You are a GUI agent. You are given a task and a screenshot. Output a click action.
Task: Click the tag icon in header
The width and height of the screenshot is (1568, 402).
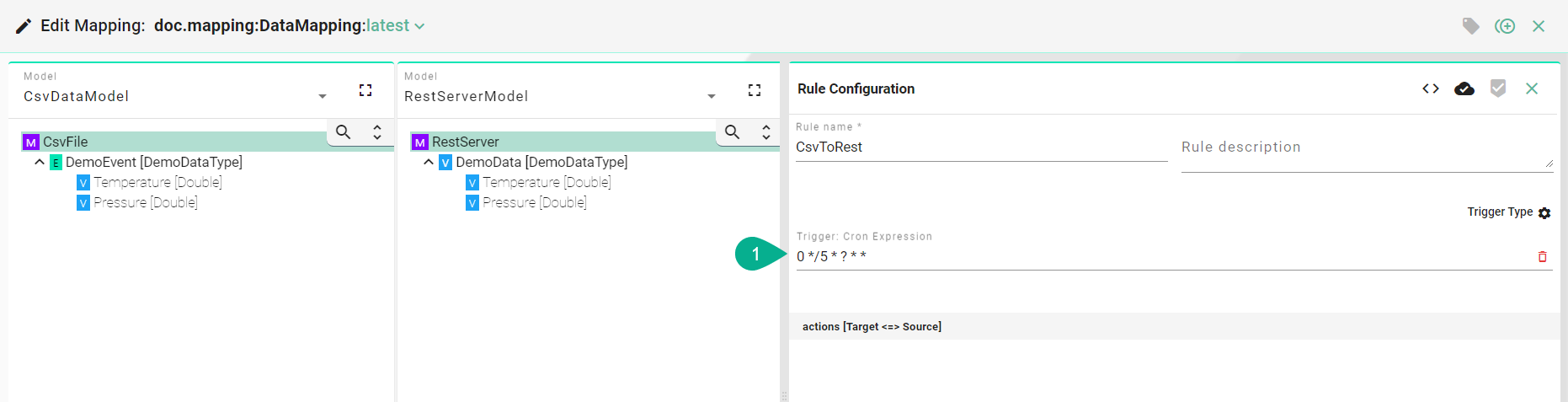pyautogui.click(x=1470, y=26)
